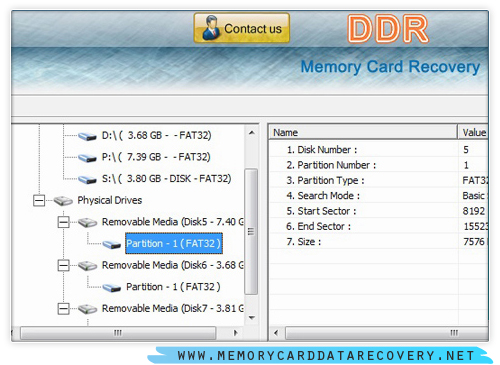Collapse the Removable Media Disk5 node
This screenshot has width=500, height=365.
click(63, 222)
